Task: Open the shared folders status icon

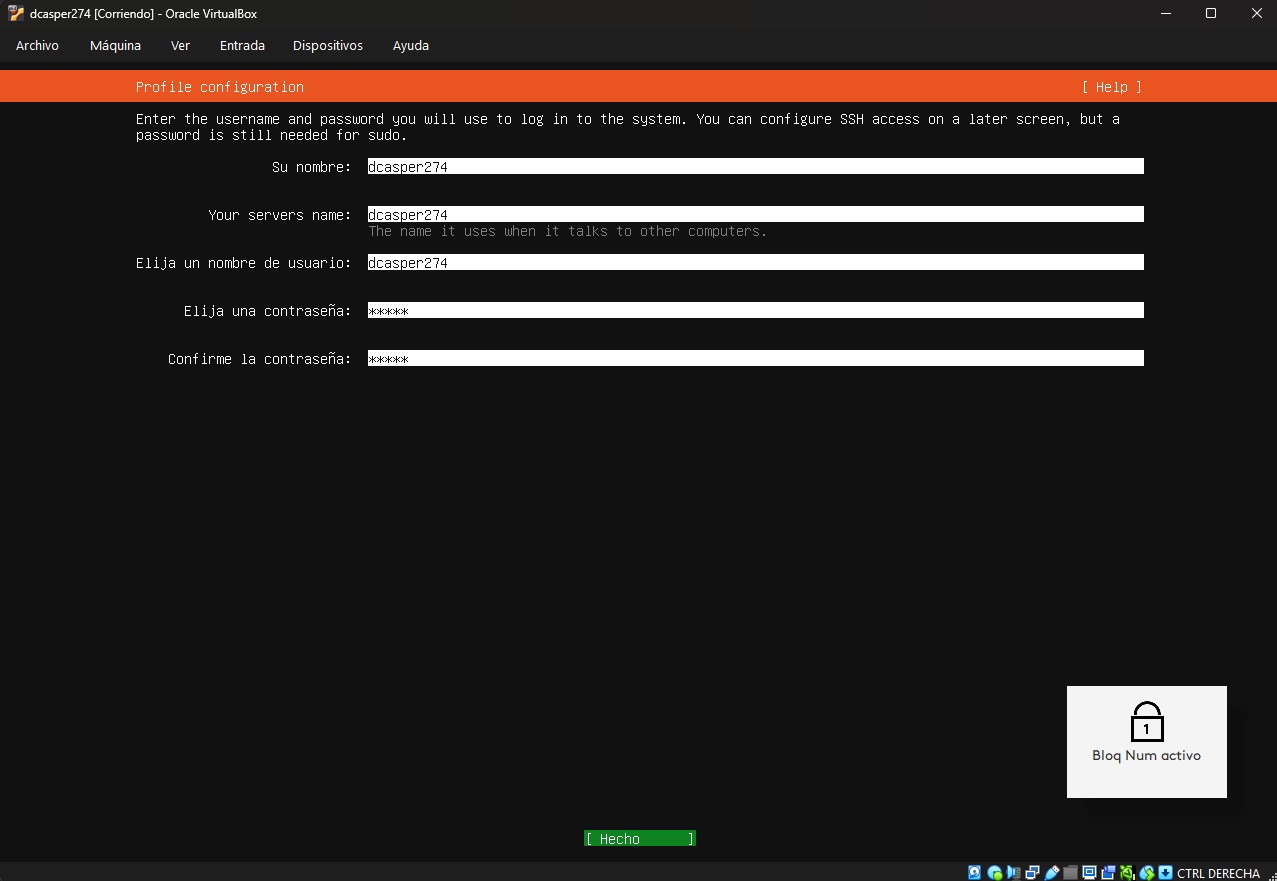Action: coord(1070,872)
